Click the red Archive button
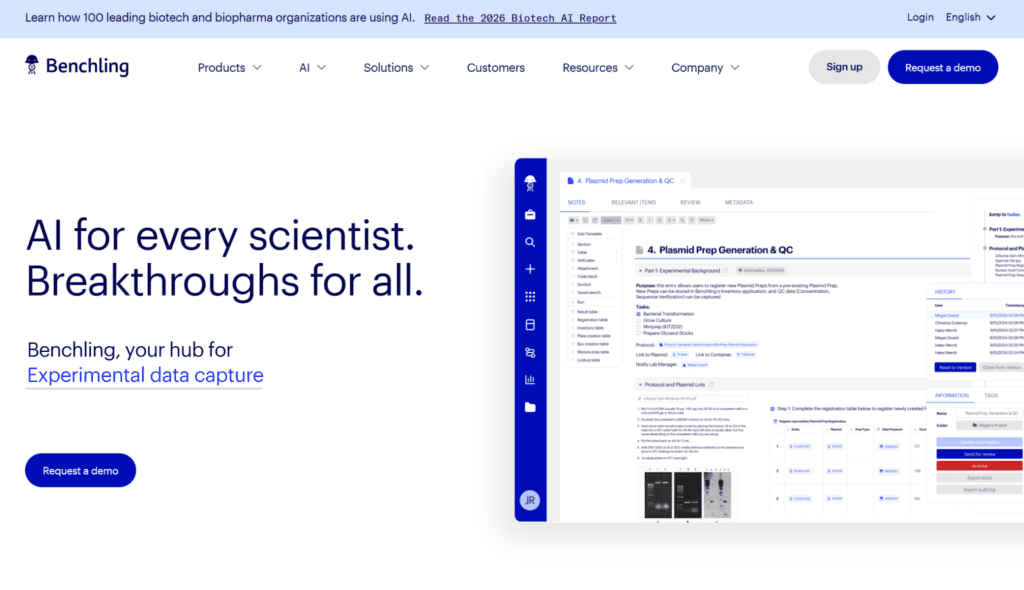Image resolution: width=1024 pixels, height=590 pixels. (x=978, y=465)
